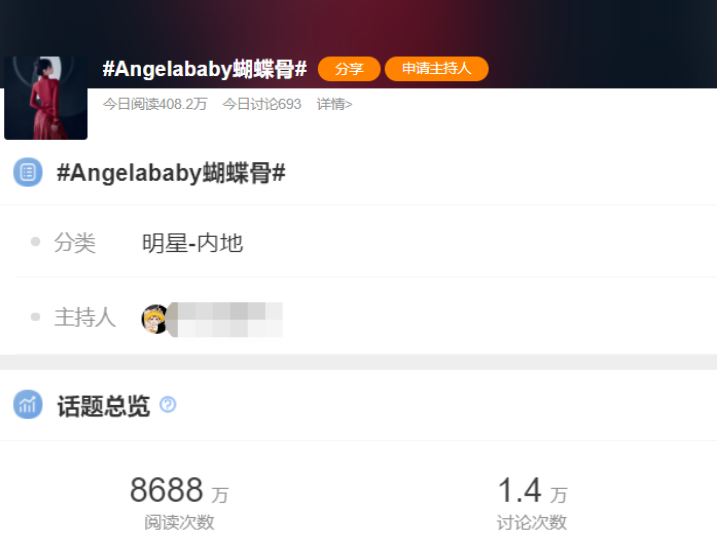
Task: Expand the 详情> details link
Action: (334, 104)
